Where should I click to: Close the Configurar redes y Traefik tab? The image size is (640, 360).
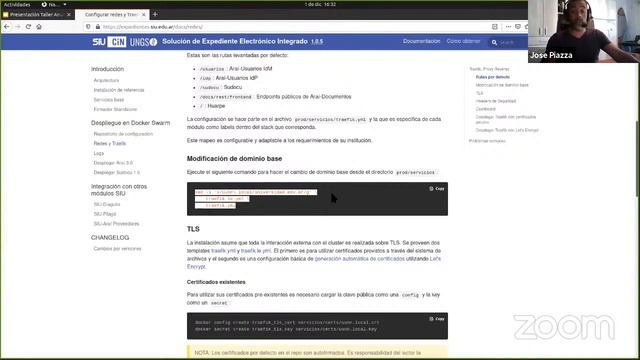coord(144,14)
